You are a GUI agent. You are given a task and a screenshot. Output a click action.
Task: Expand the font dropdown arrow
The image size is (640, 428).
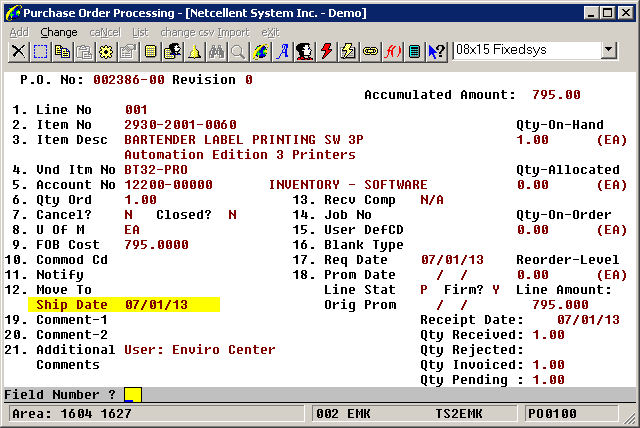[609, 50]
